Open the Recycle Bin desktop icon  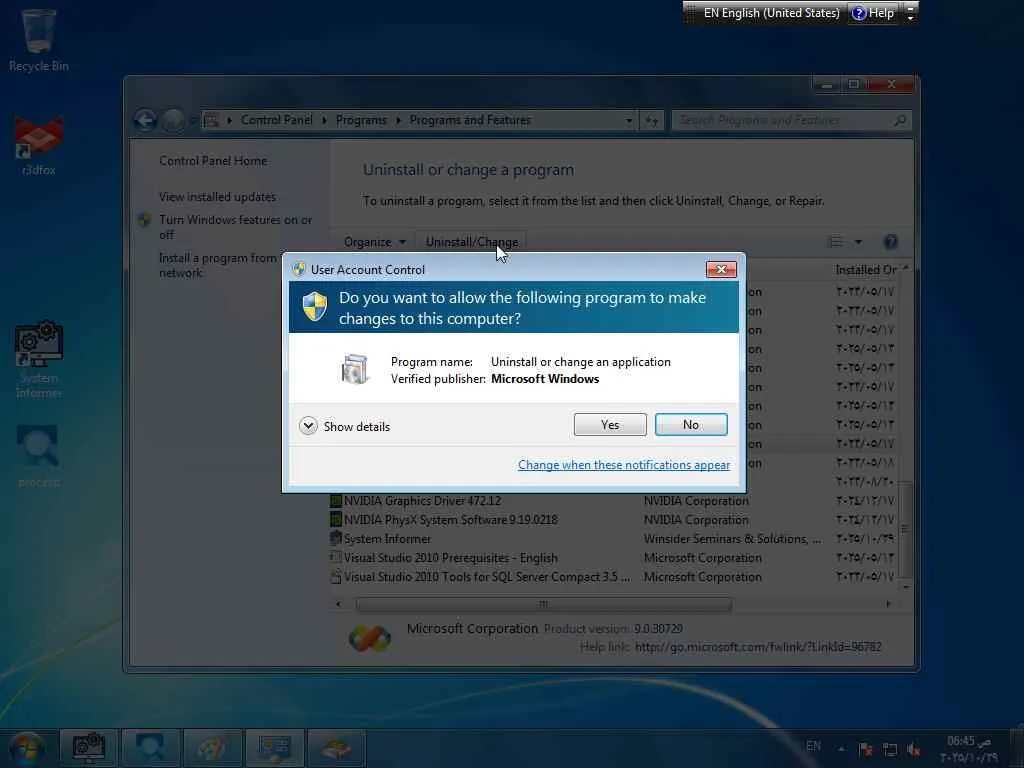pos(39,40)
